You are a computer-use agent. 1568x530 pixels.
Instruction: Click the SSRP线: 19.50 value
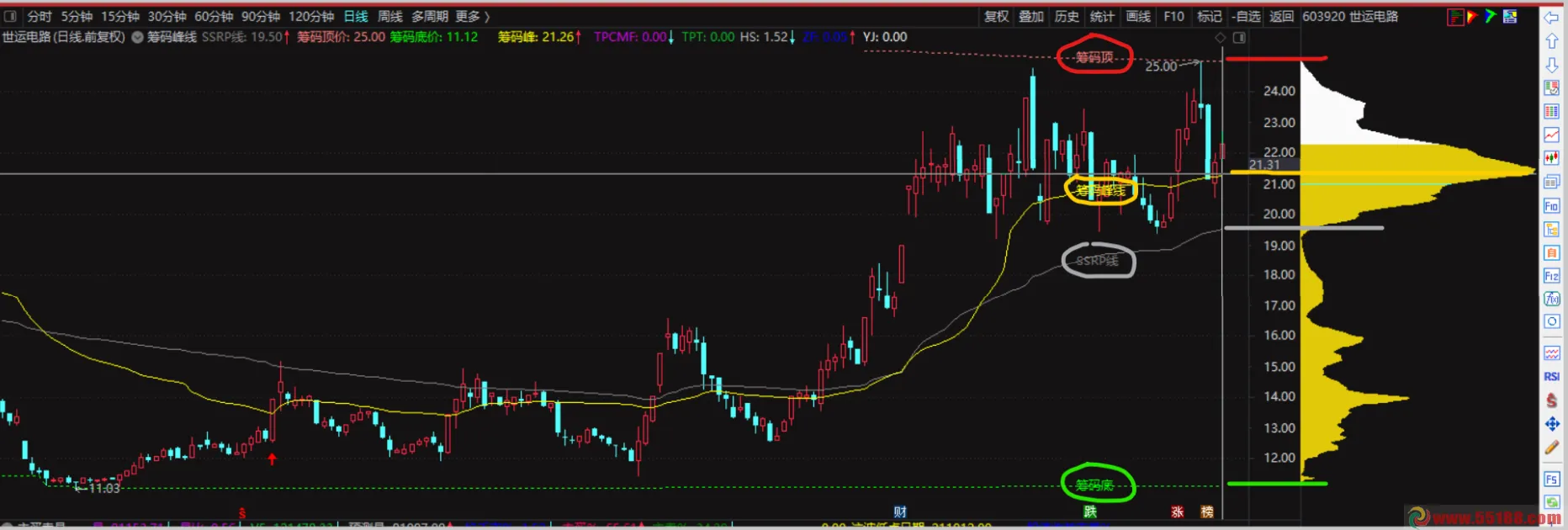click(241, 37)
